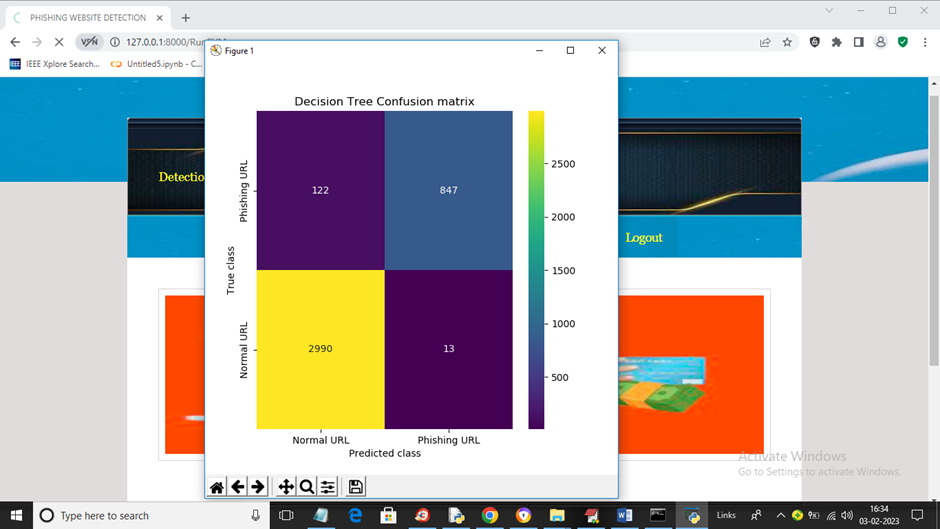Open a new browser tab
Screen dimensions: 940x529
pyautogui.click(x=186, y=18)
